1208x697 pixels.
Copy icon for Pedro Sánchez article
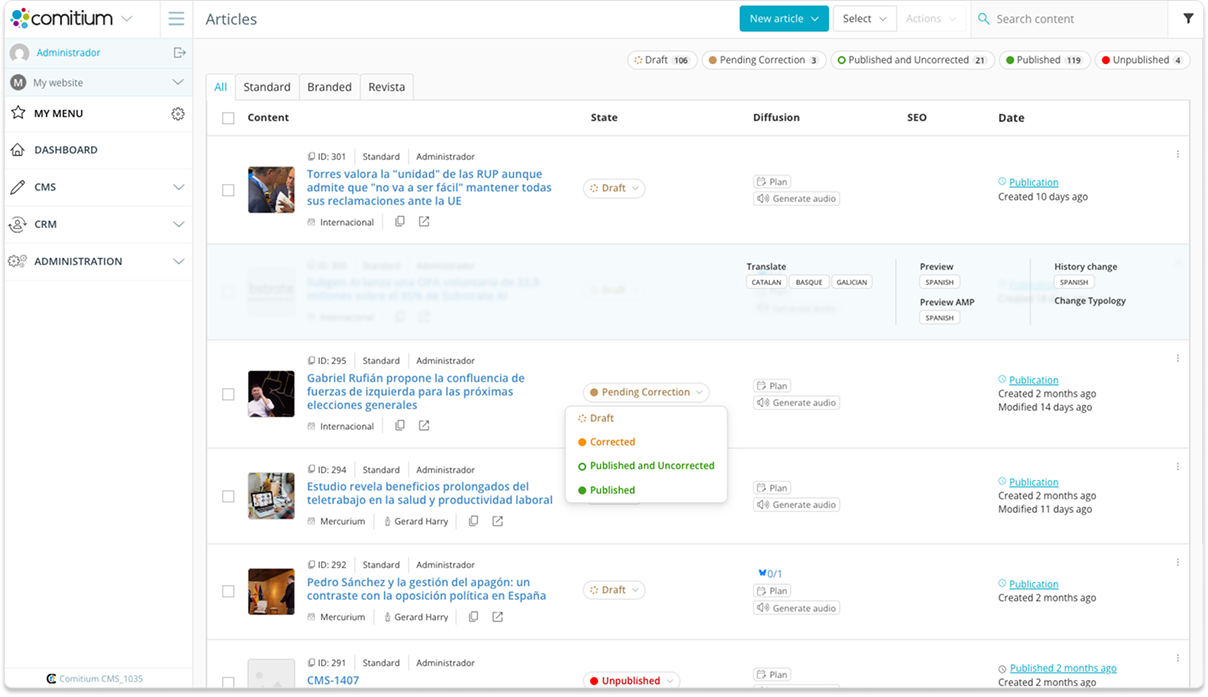[x=474, y=617]
